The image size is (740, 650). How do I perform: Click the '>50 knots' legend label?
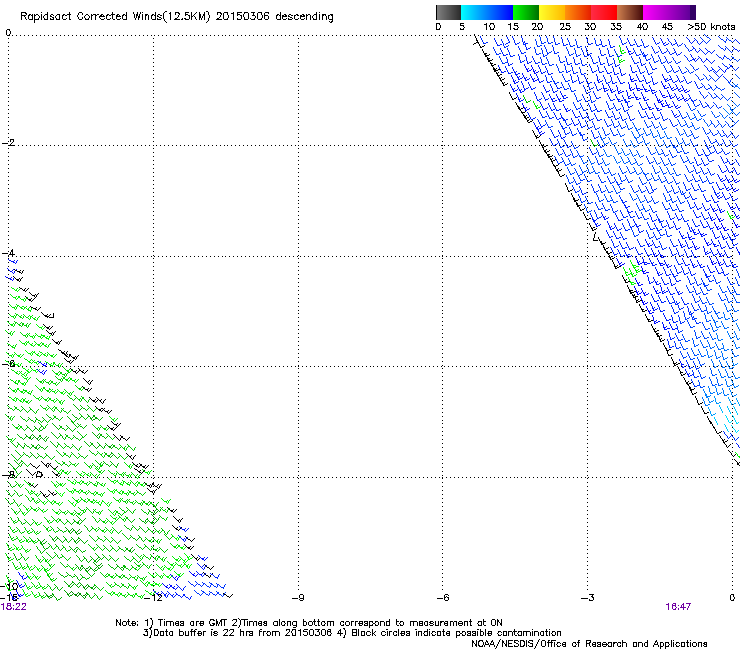tap(711, 27)
